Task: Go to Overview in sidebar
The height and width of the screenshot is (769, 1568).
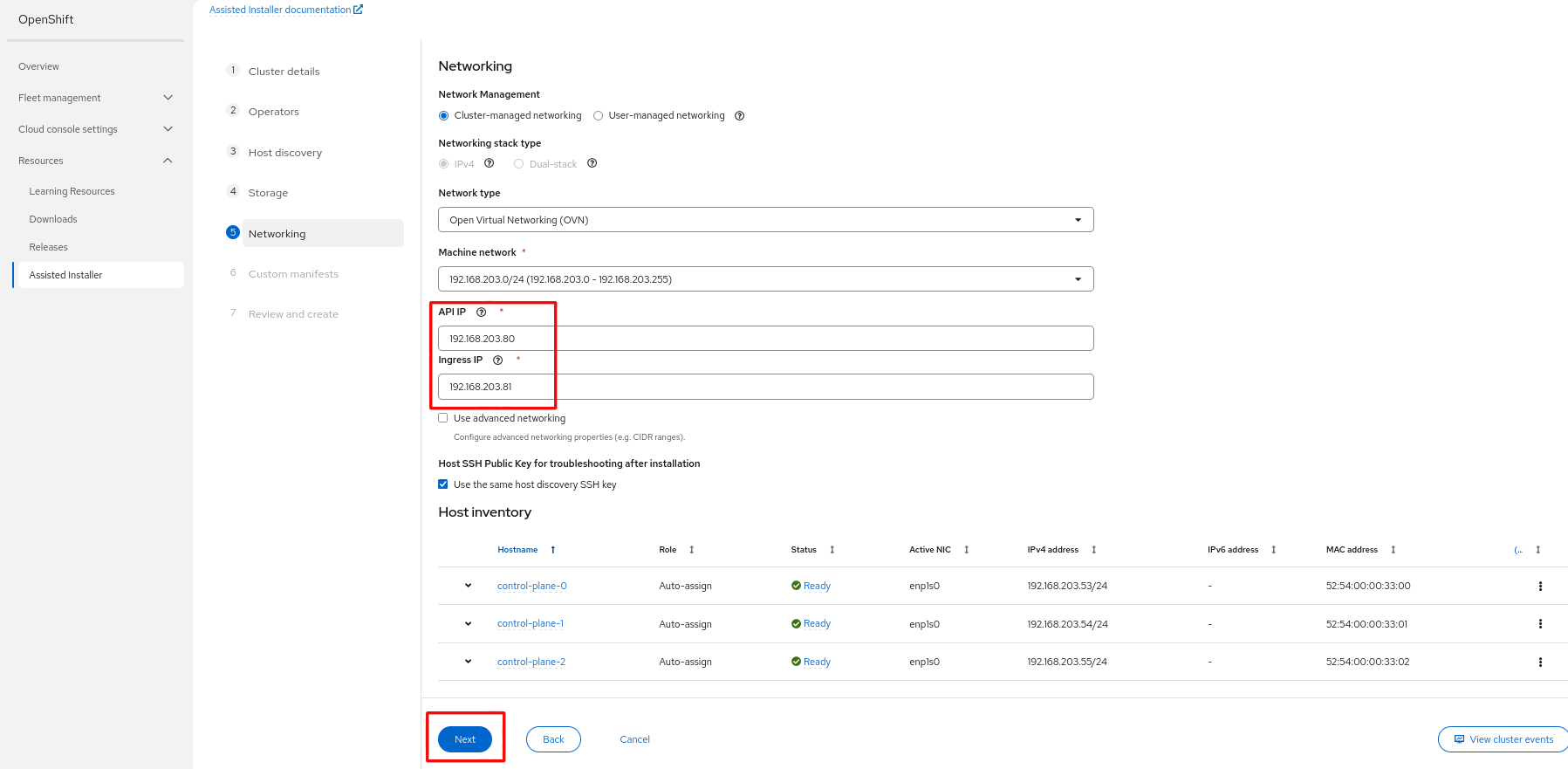Action: (x=38, y=66)
